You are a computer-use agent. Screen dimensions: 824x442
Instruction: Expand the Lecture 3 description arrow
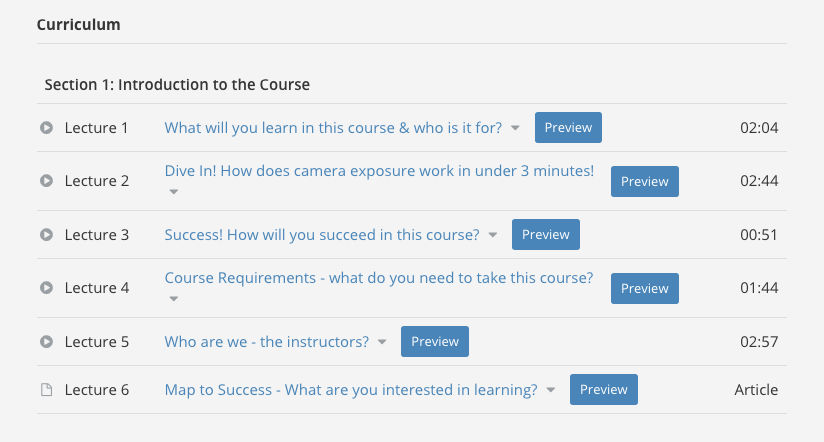(x=492, y=235)
